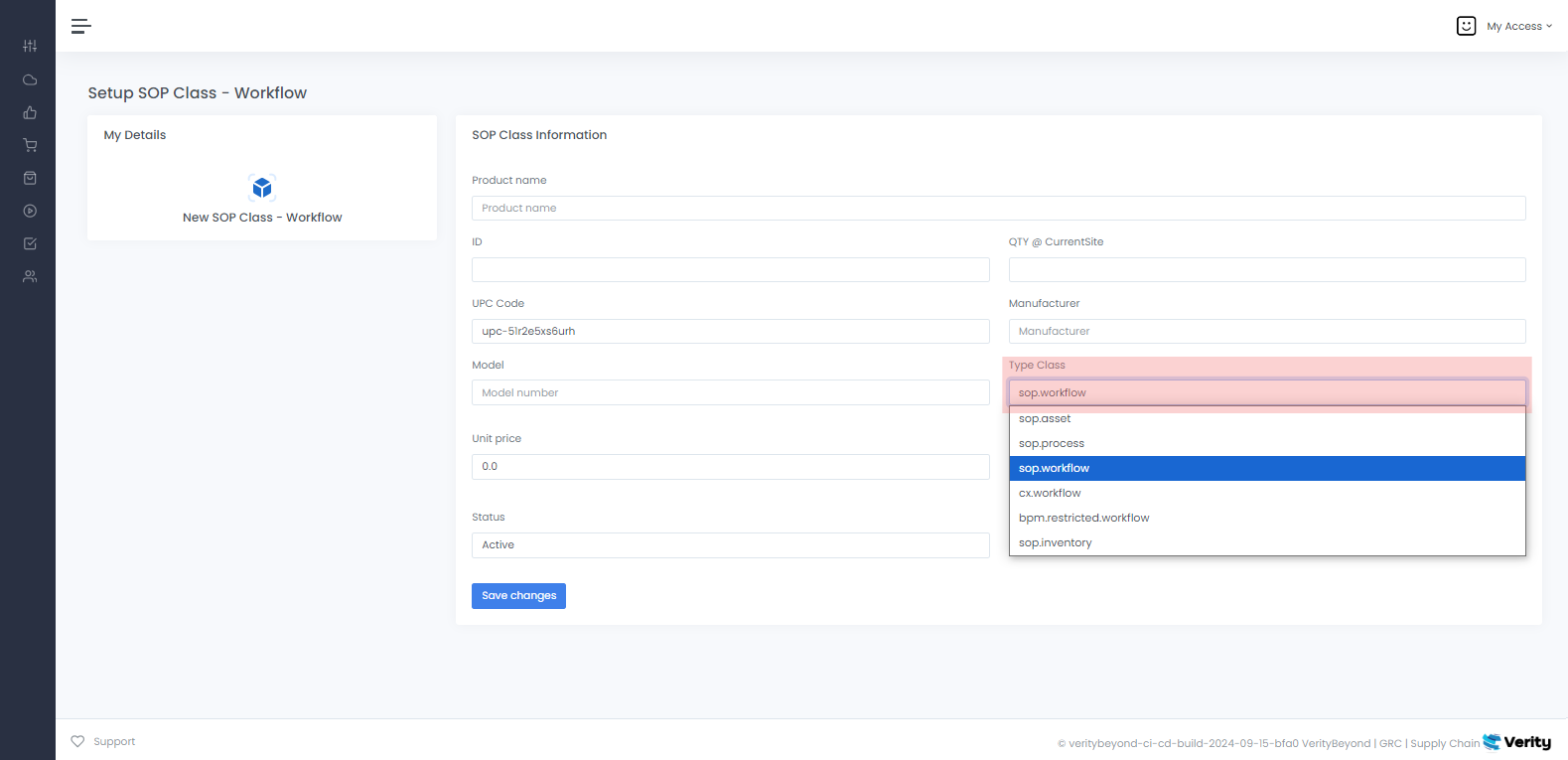The height and width of the screenshot is (760, 1568).
Task: Choose sop.asset from Type Class list
Action: click(1045, 419)
